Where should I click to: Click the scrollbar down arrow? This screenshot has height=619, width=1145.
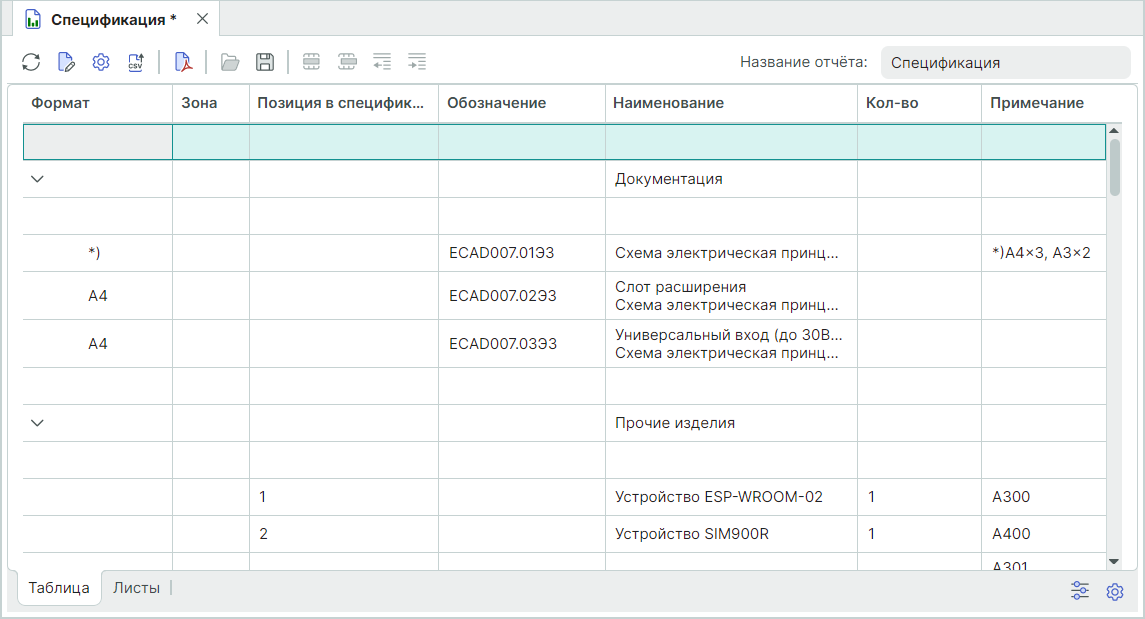coord(1114,562)
